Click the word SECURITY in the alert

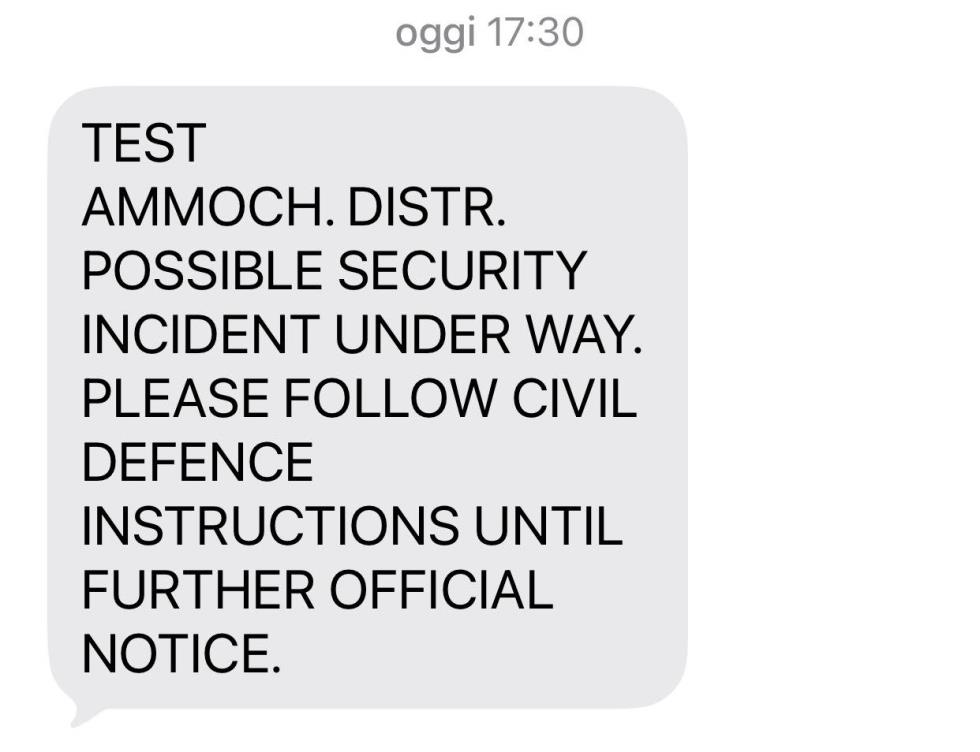(x=461, y=271)
